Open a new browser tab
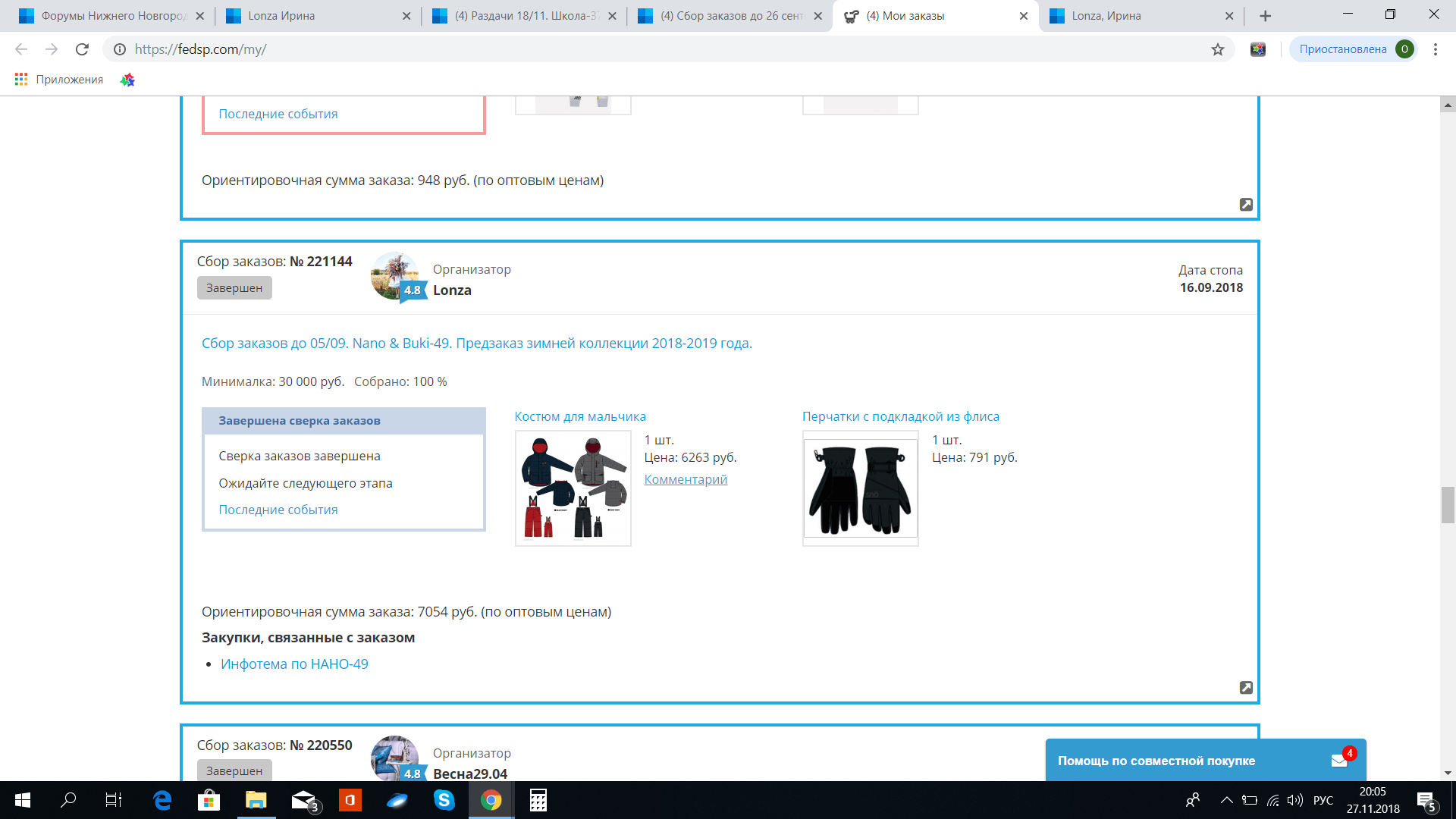The height and width of the screenshot is (819, 1456). click(1265, 16)
